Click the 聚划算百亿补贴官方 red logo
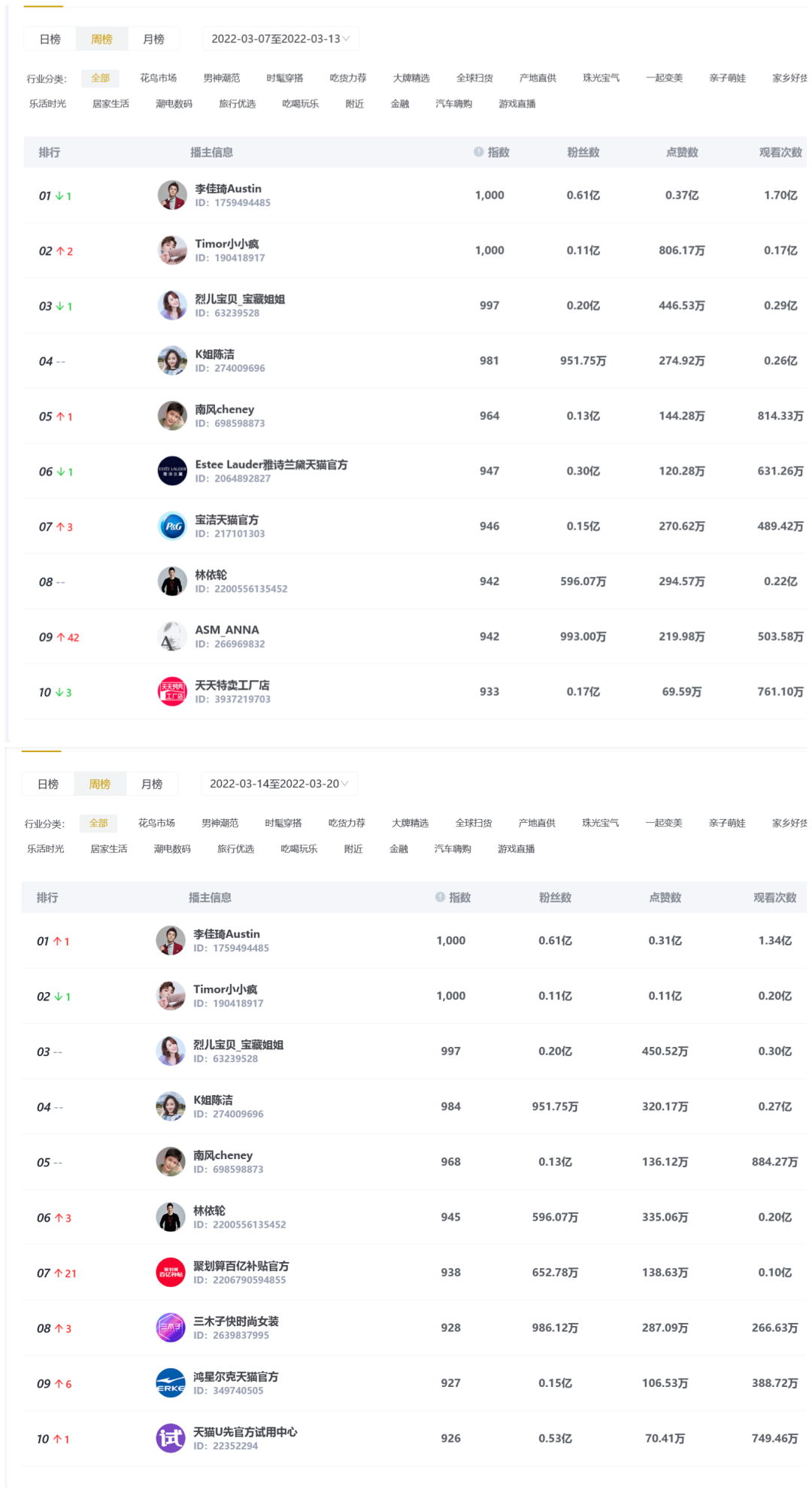This screenshot has height=1493, width=812. click(171, 1272)
